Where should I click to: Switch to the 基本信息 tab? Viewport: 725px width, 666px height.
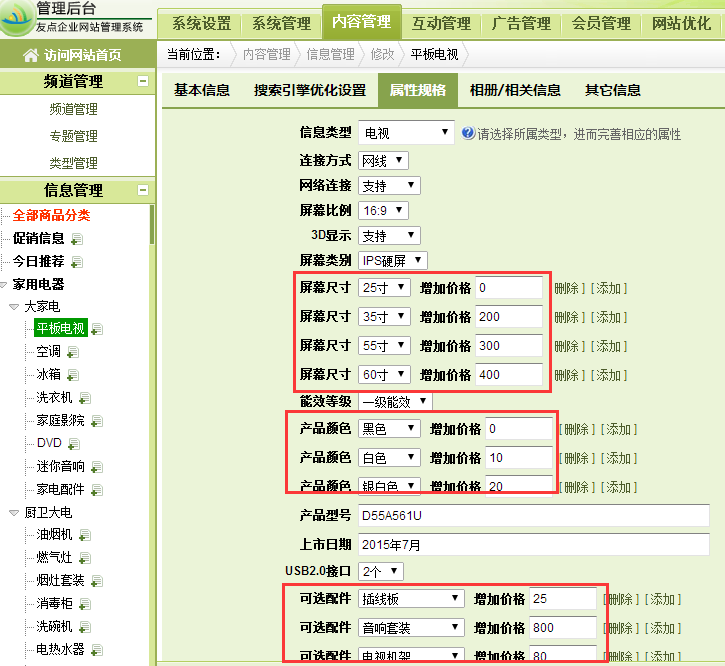(202, 90)
